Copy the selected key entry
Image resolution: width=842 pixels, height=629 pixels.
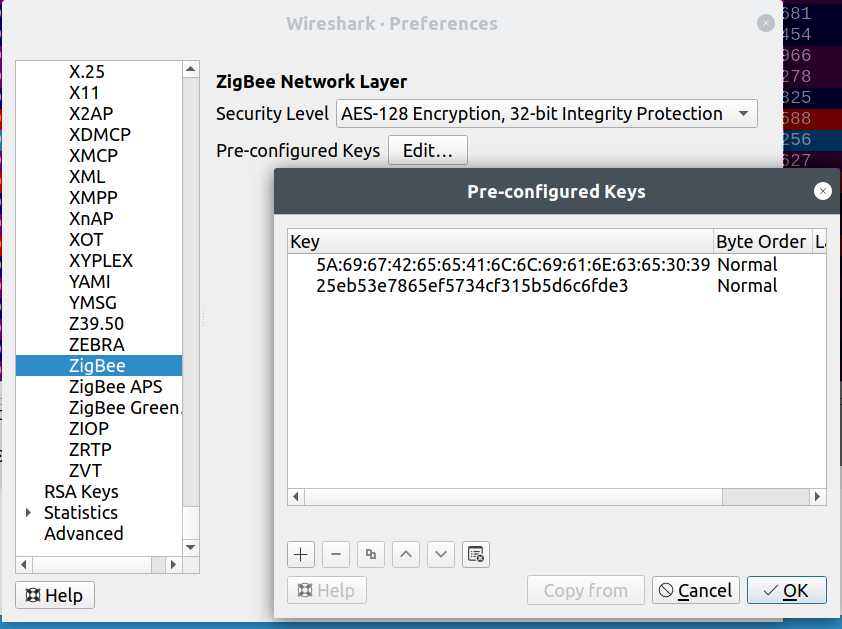coord(371,554)
